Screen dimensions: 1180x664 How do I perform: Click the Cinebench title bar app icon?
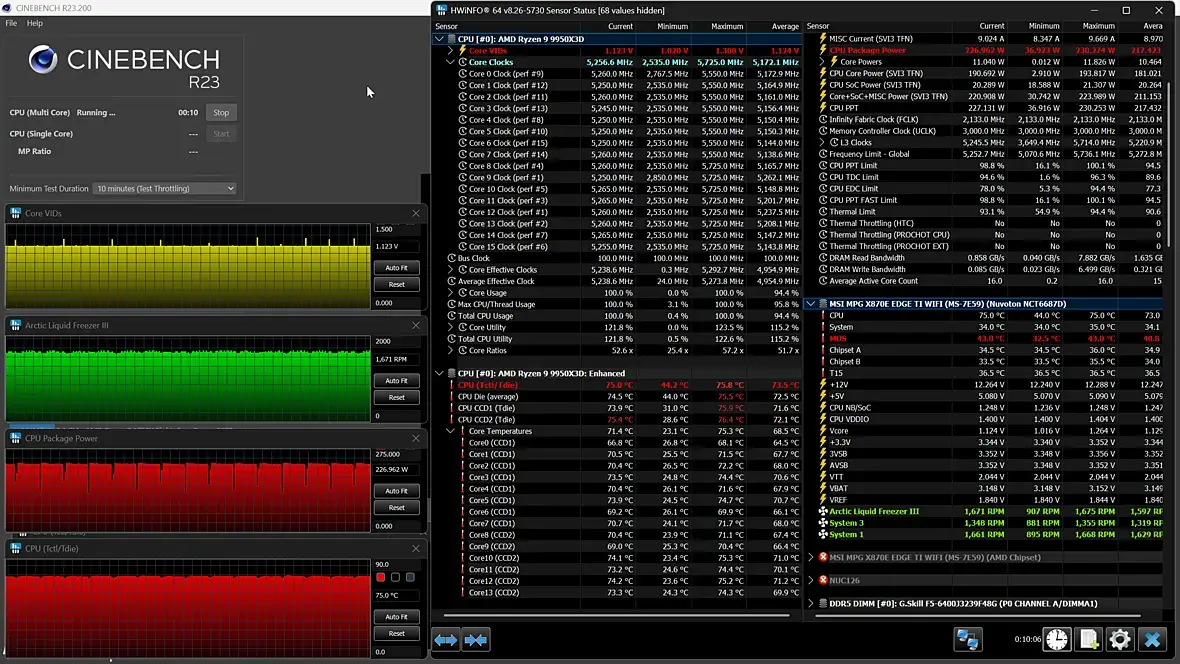pyautogui.click(x=7, y=8)
